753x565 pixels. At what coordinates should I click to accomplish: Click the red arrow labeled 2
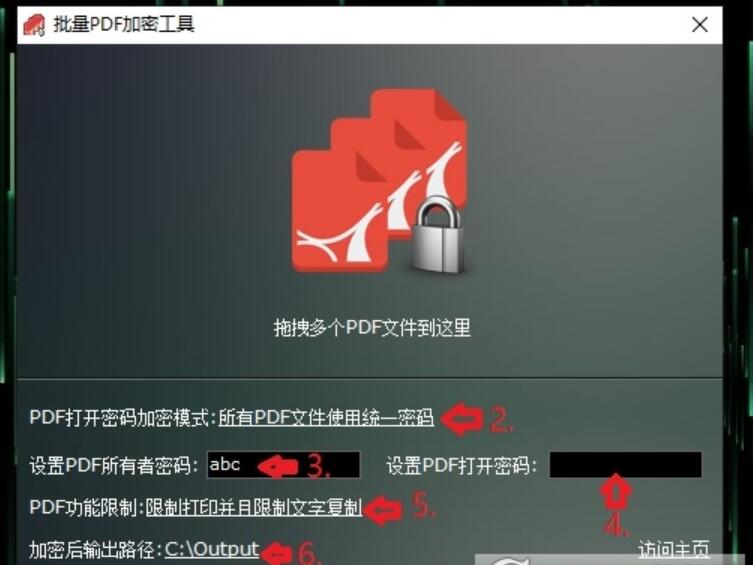pyautogui.click(x=462, y=419)
